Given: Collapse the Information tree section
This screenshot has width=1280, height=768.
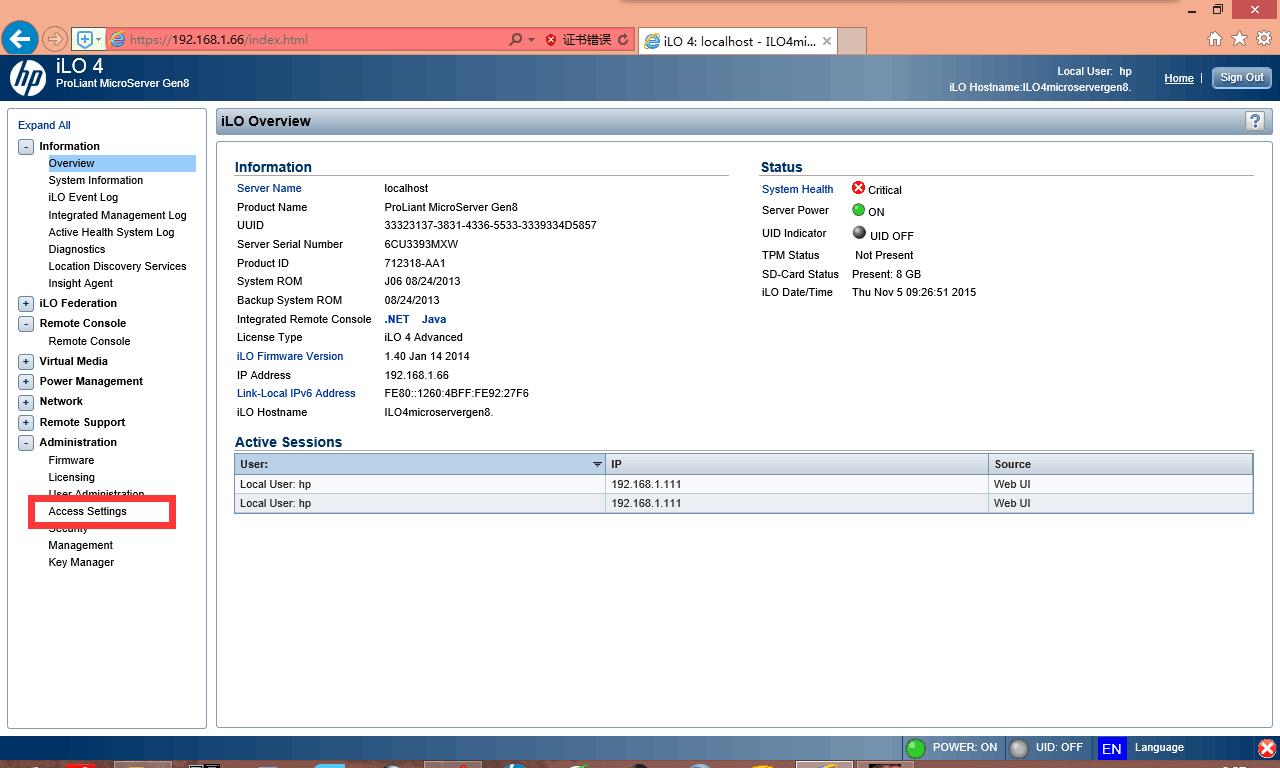Looking at the screenshot, I should tap(26, 147).
